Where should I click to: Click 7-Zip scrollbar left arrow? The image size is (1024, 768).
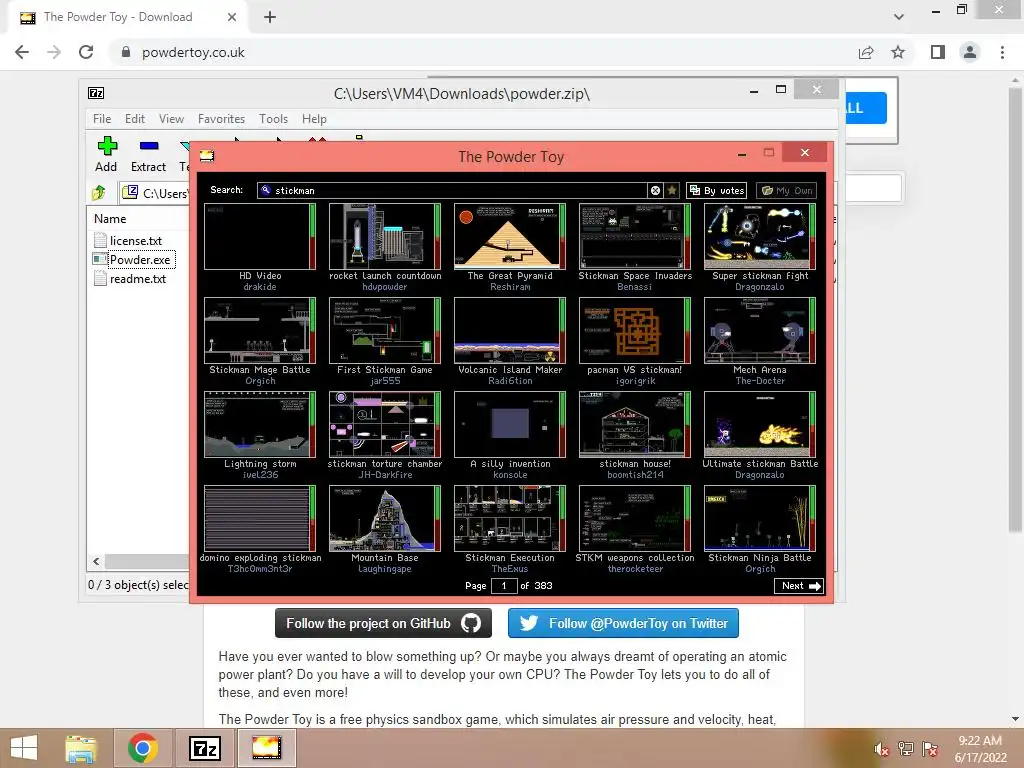click(97, 561)
